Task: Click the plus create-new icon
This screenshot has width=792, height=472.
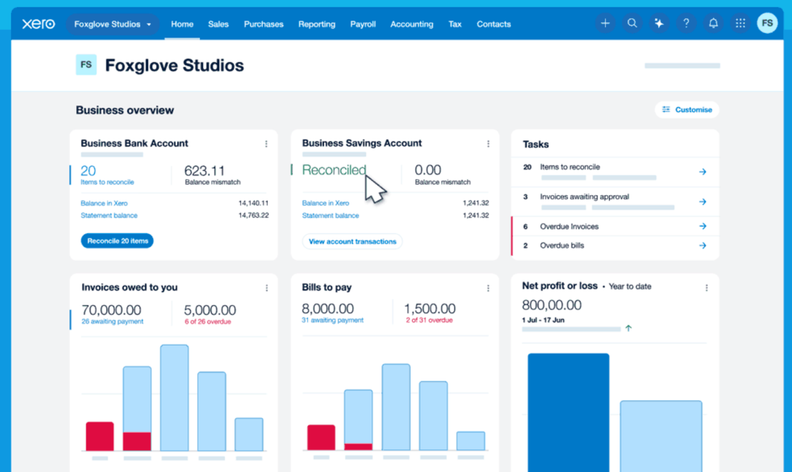Action: click(x=605, y=23)
